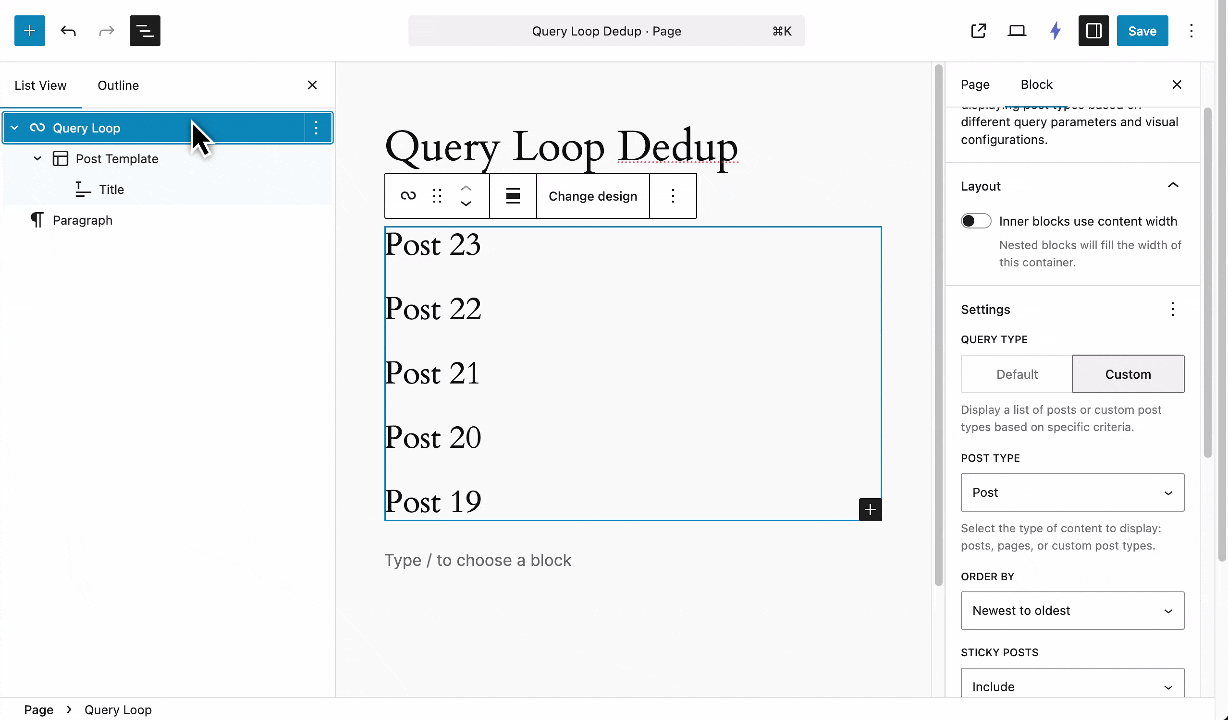
Task: Click the block drag handle
Action: point(437,196)
